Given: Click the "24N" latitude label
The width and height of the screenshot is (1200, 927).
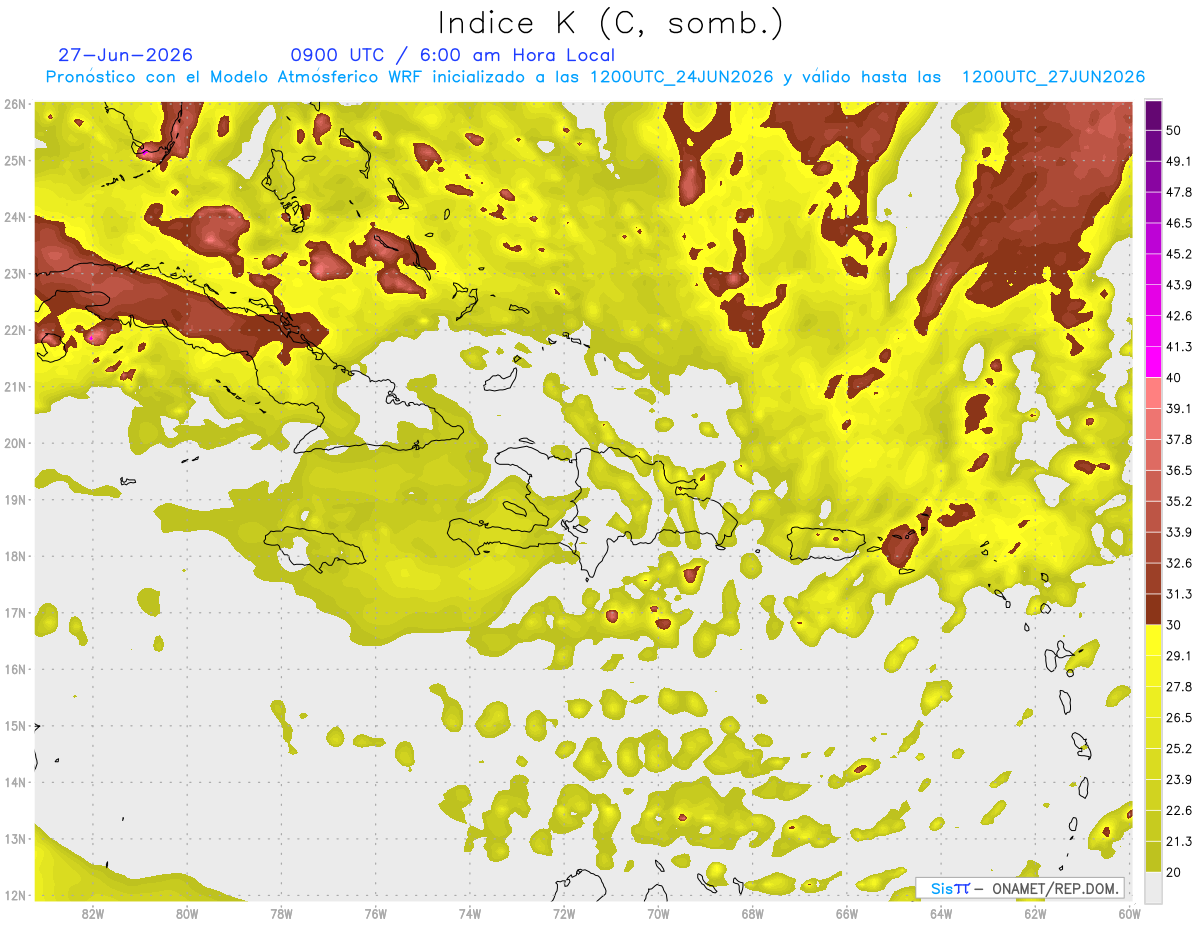Looking at the screenshot, I should 14,217.
